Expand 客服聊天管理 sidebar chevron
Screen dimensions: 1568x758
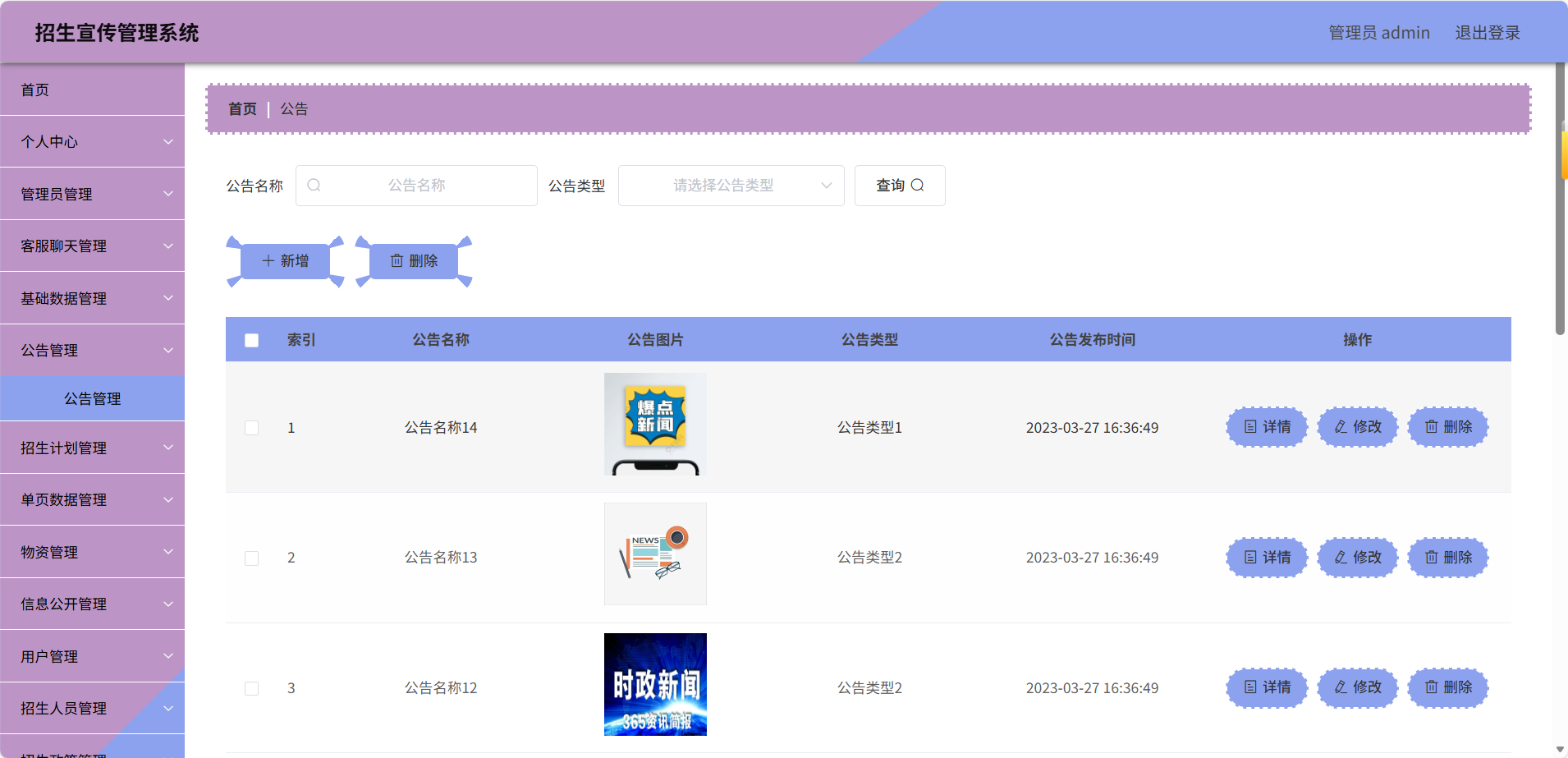[x=168, y=246]
